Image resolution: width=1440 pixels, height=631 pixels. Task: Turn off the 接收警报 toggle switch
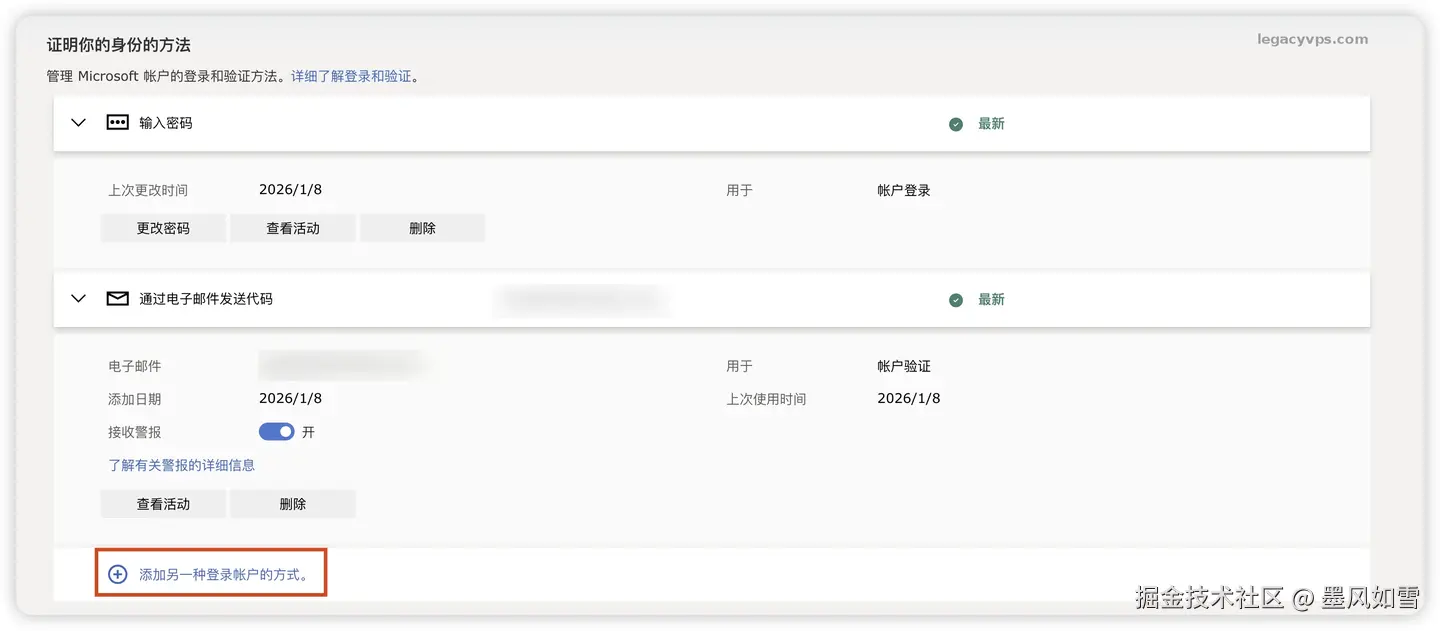[x=276, y=432]
